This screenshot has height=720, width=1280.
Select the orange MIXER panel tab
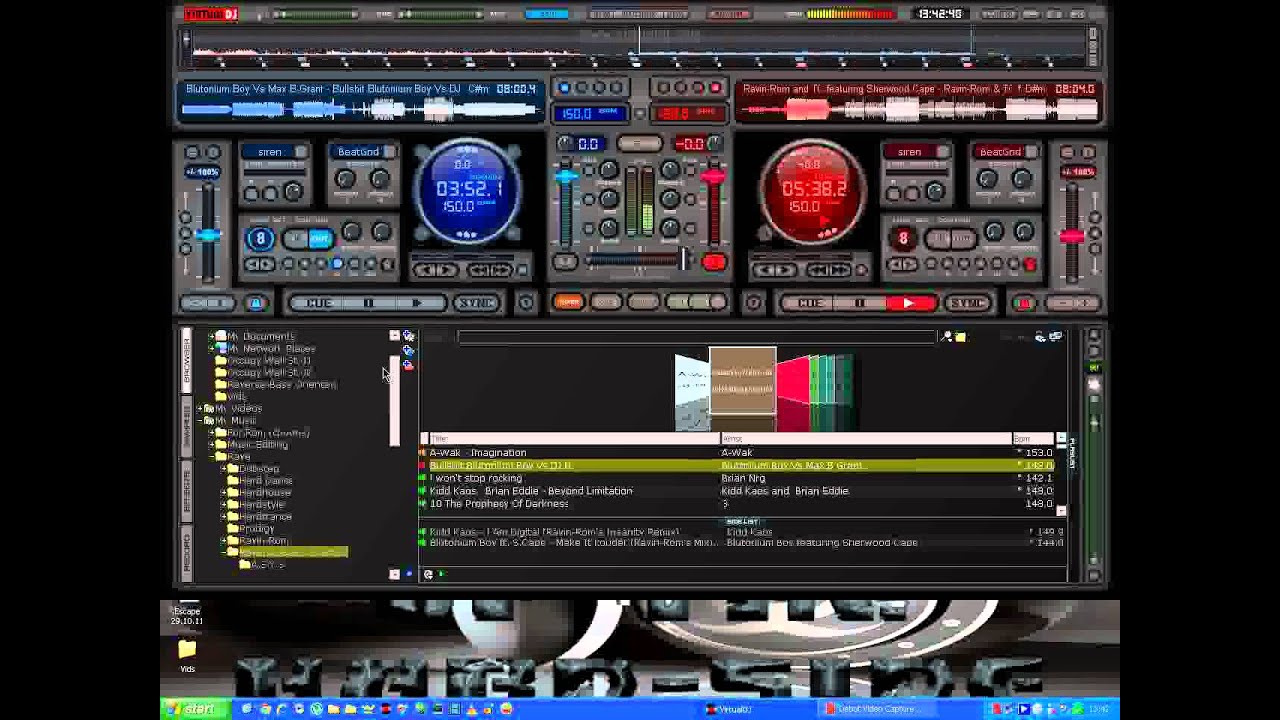(x=567, y=302)
